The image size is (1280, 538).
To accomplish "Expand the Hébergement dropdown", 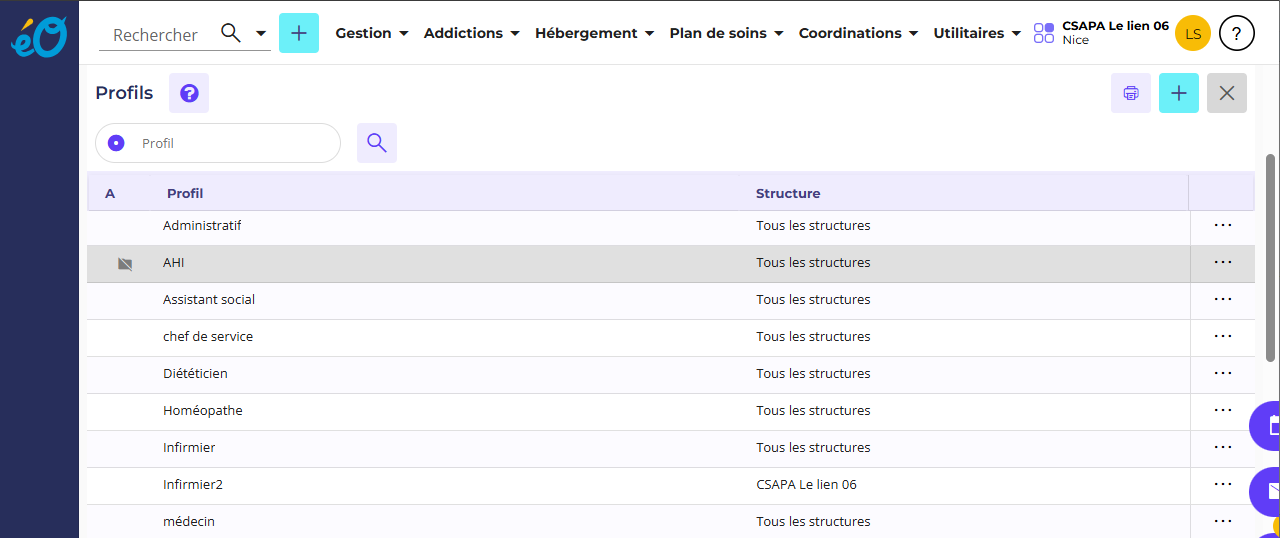I will click(x=594, y=33).
